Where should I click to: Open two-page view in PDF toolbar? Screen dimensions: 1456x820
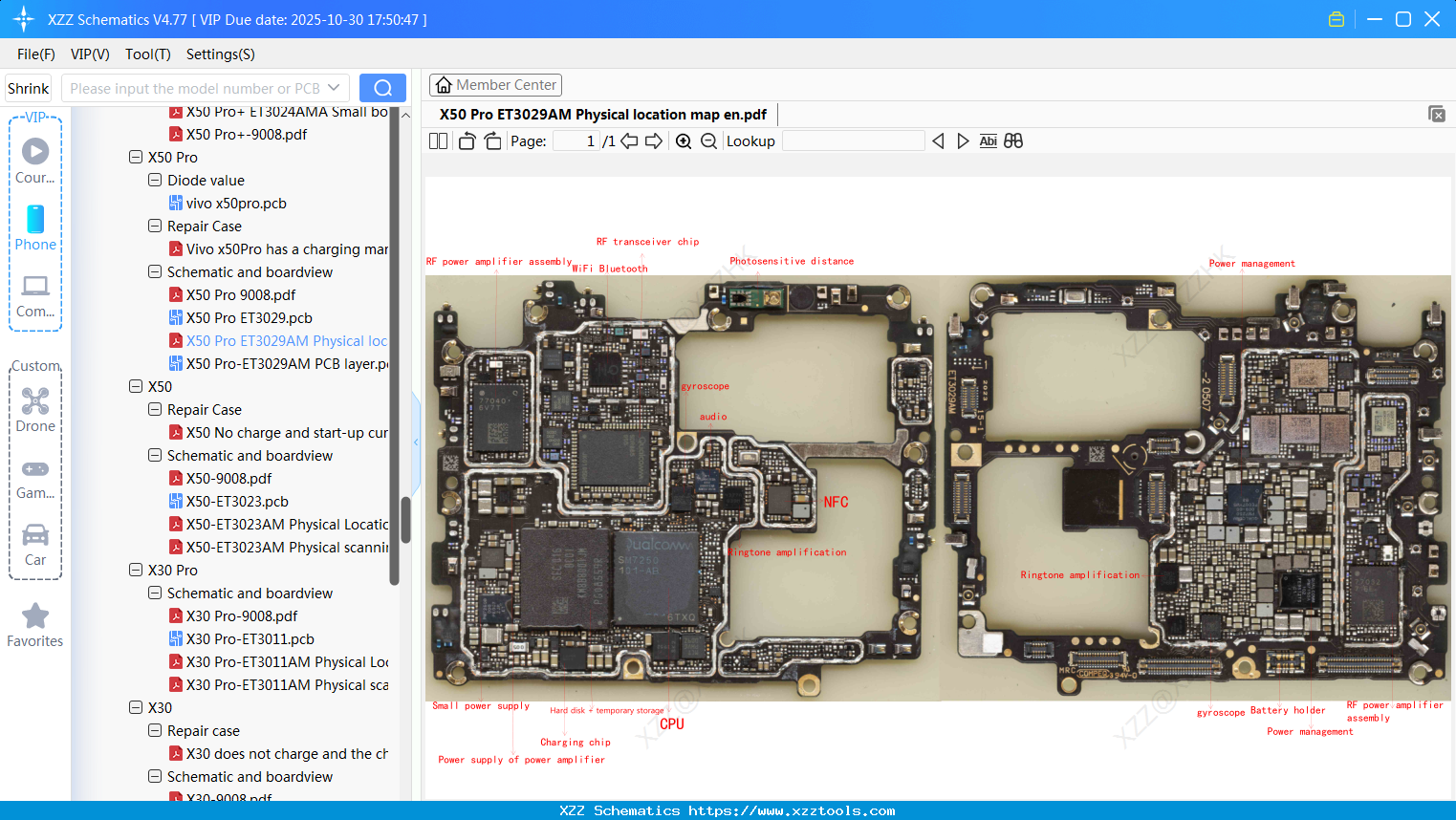(438, 140)
